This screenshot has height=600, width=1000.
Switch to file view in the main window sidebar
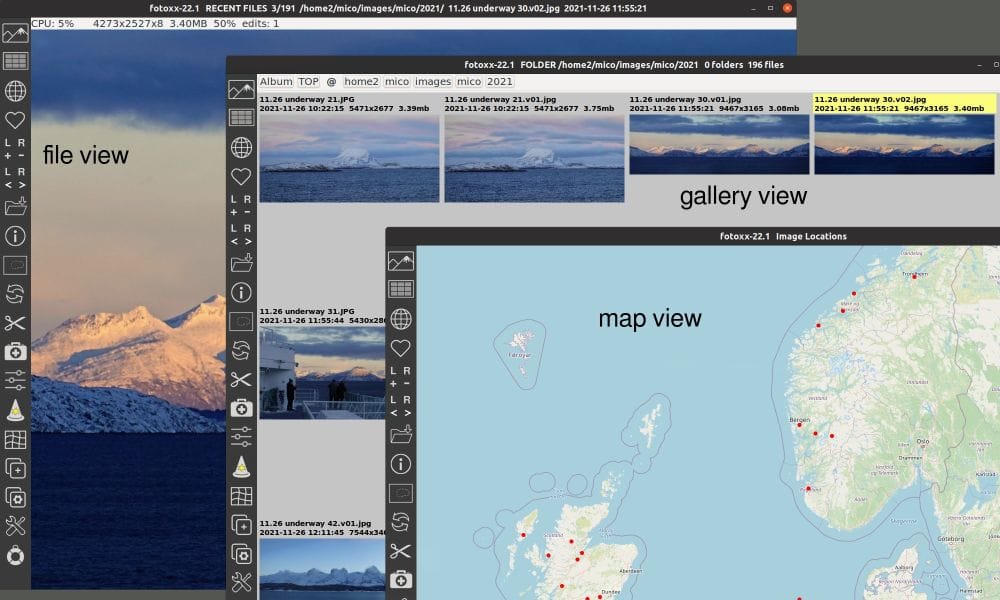click(15, 33)
